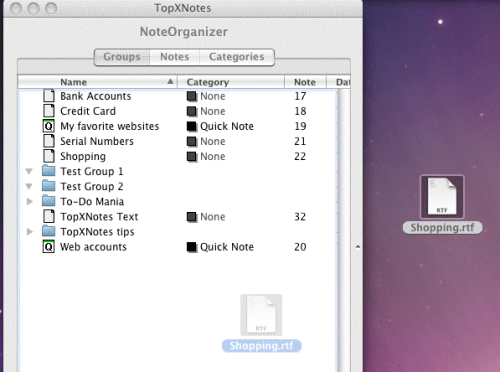Click the category color swatch for Serial Numbers
Viewport: 500px width, 372px height.
coord(192,141)
